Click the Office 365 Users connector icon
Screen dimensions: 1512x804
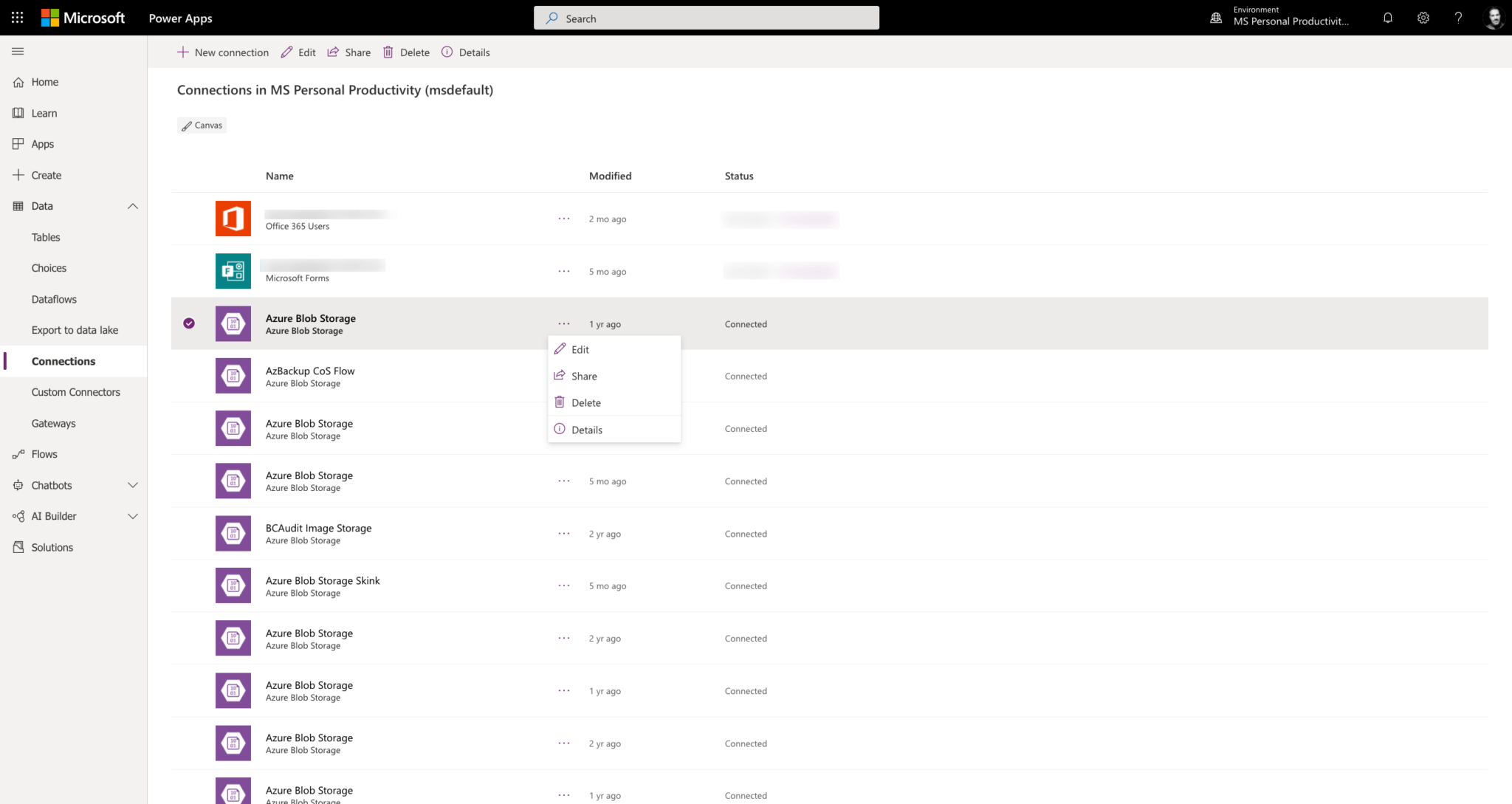(232, 218)
